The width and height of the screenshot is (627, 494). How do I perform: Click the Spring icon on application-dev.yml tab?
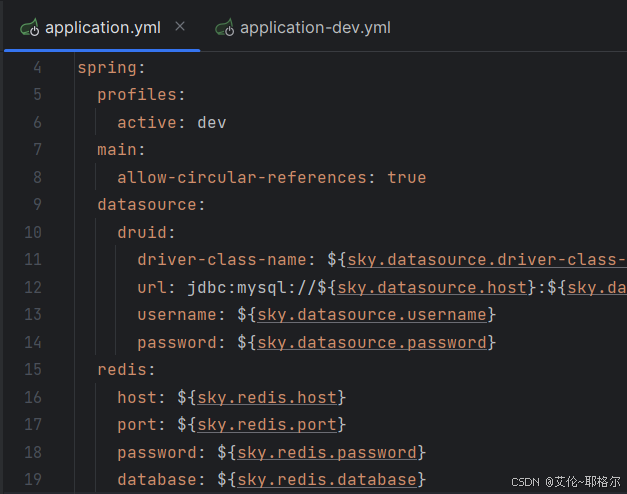(x=225, y=28)
